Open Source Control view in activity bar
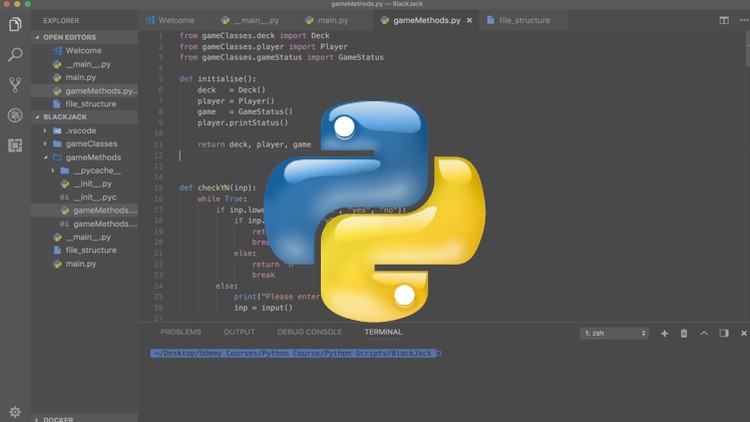Image resolution: width=750 pixels, height=422 pixels. coord(15,85)
